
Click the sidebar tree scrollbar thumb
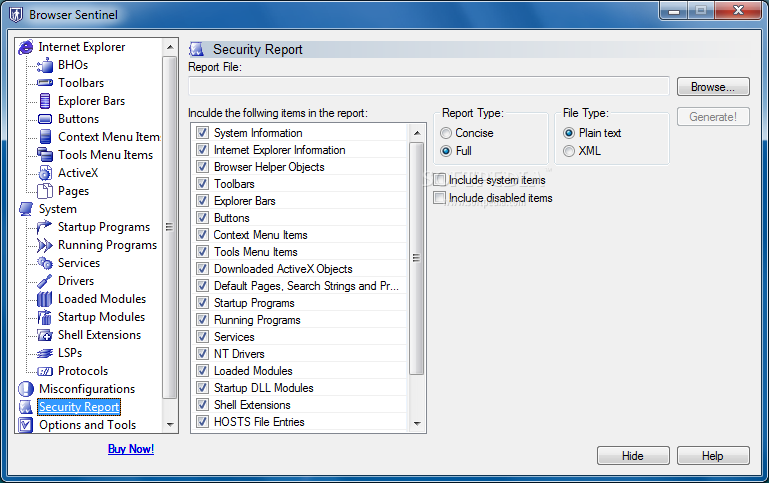(170, 227)
